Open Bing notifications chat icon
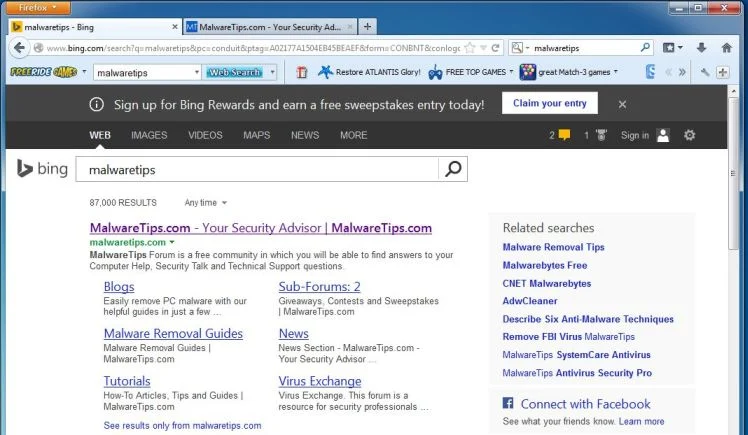 [564, 135]
